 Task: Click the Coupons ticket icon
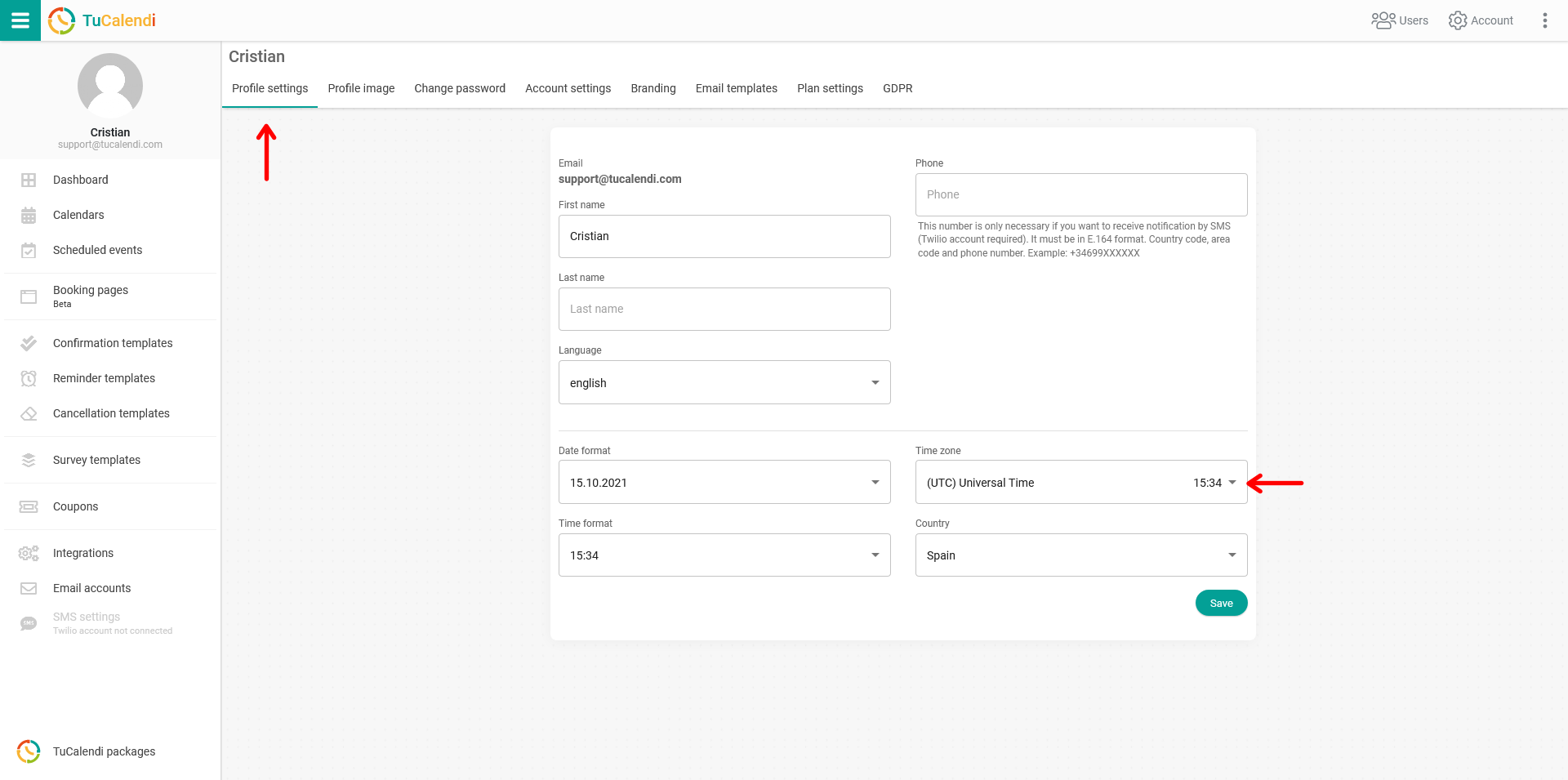point(29,506)
